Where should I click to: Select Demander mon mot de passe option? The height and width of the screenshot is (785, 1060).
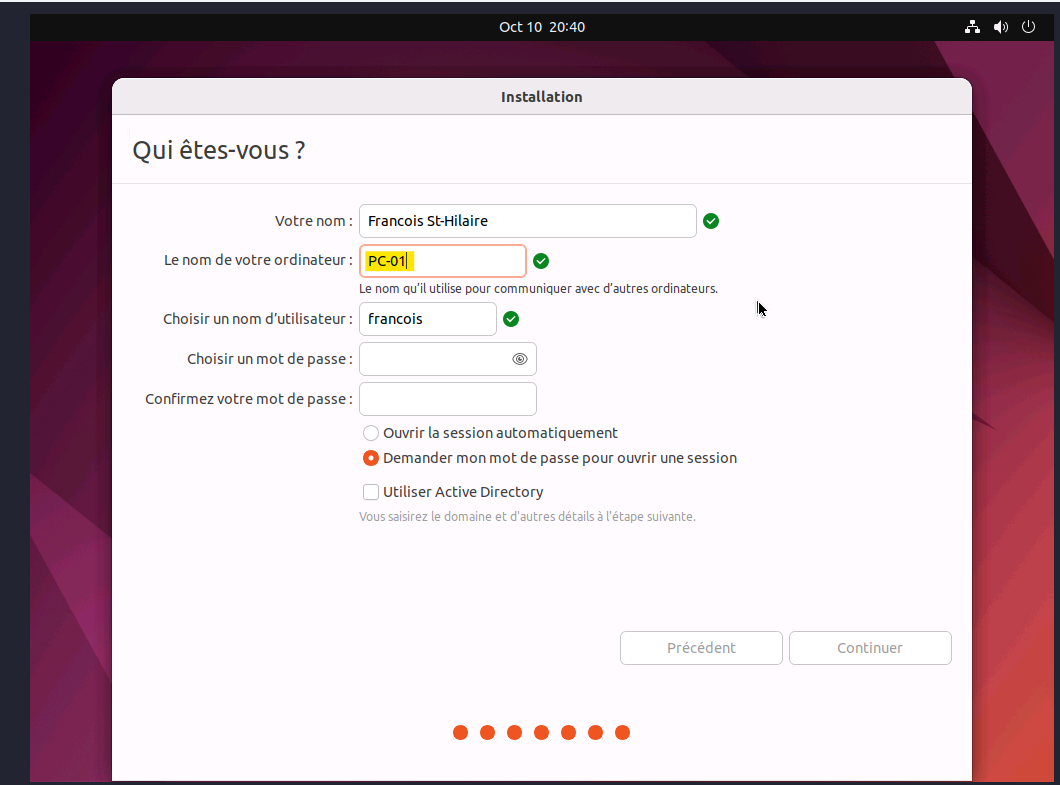point(371,458)
